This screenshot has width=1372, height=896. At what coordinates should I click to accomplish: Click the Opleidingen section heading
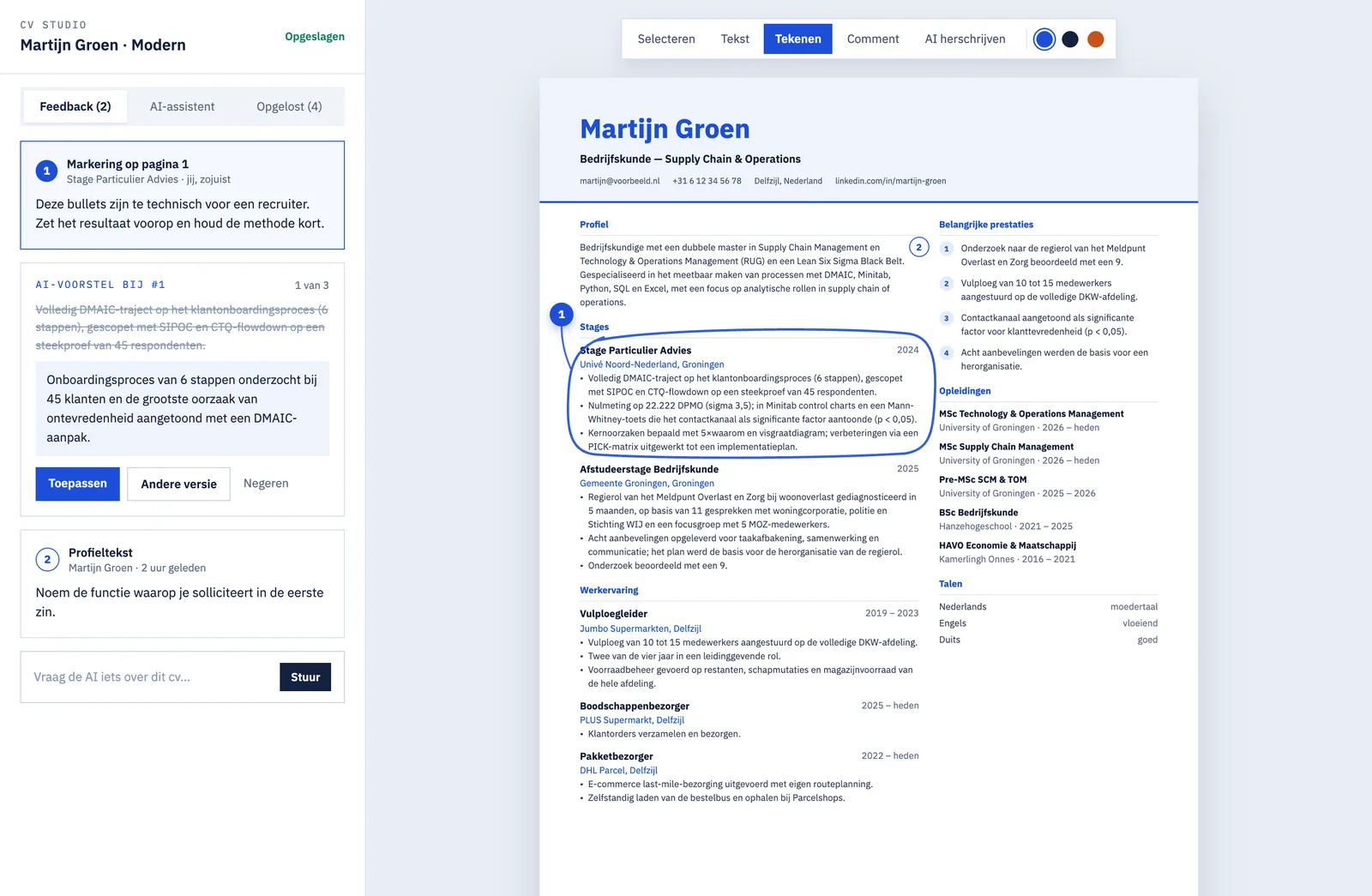(x=965, y=391)
